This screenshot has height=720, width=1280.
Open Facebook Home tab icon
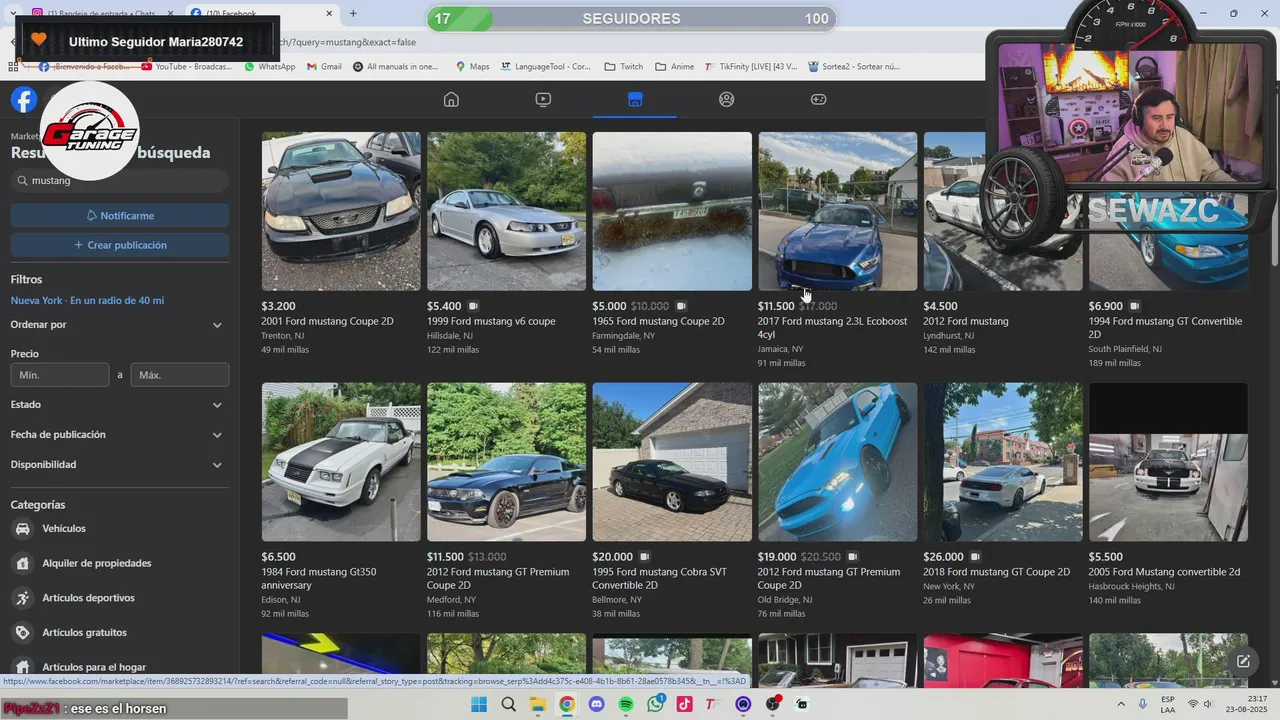point(451,99)
